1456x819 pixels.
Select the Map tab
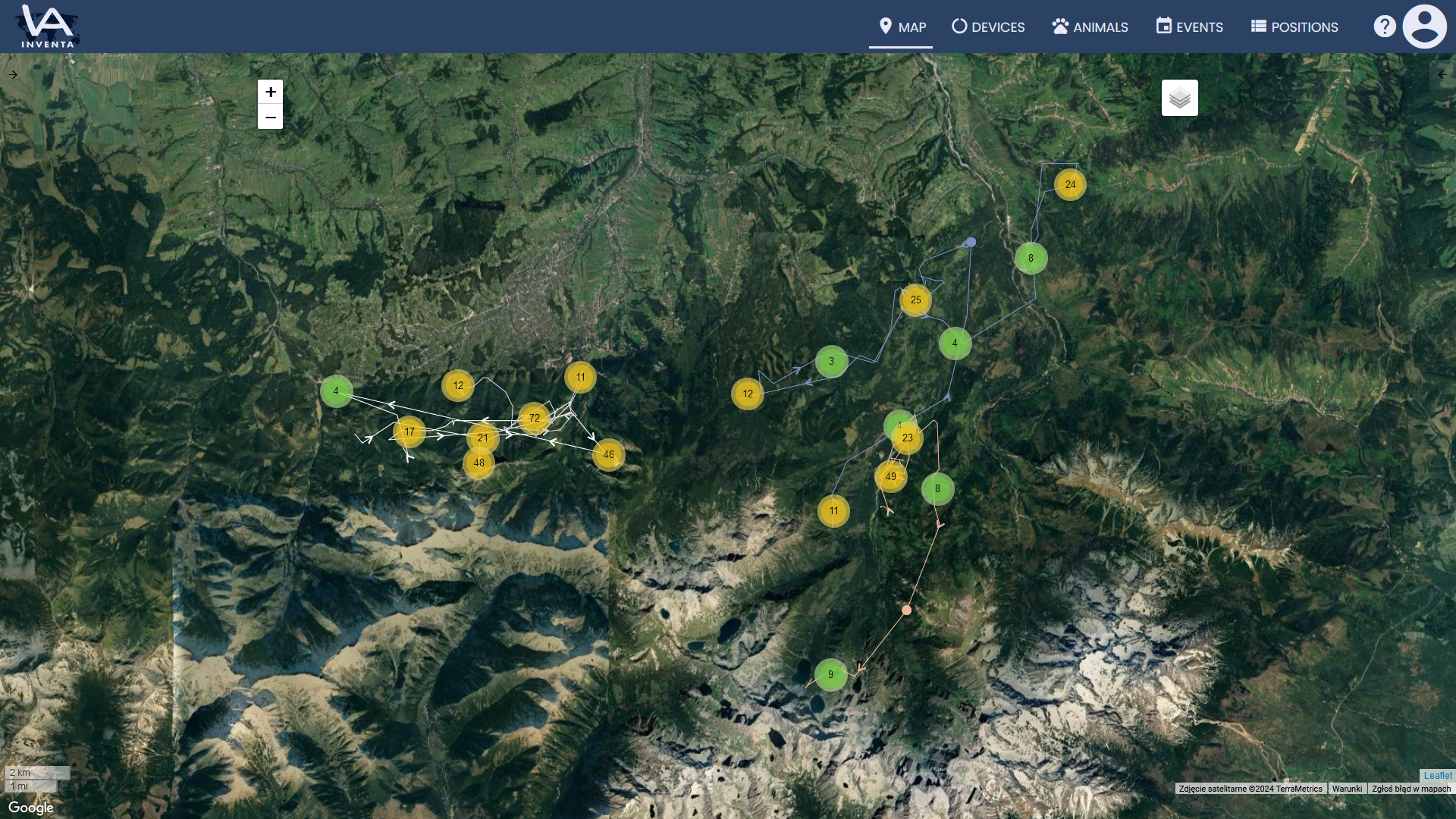[902, 27]
